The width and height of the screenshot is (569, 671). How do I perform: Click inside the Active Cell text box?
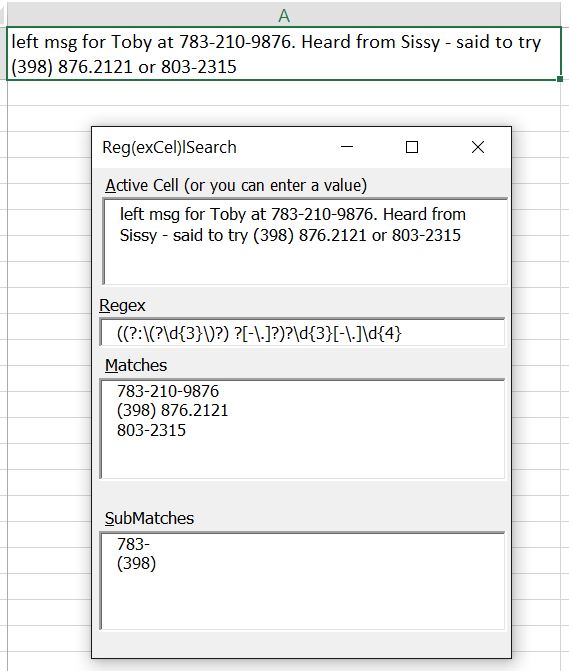[305, 241]
